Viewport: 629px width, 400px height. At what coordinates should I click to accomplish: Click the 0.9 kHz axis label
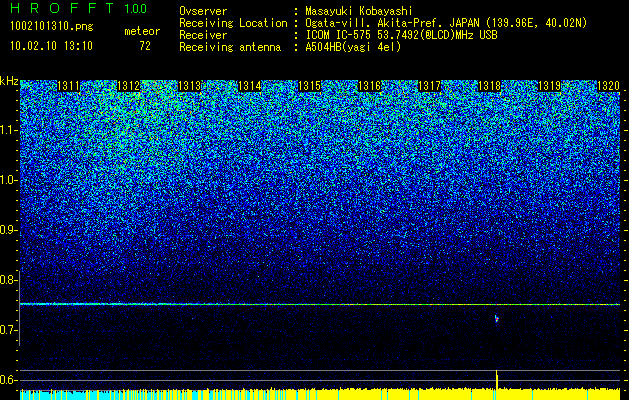coord(8,230)
